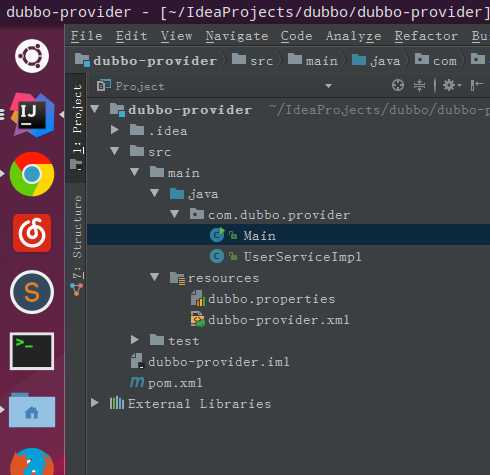The width and height of the screenshot is (490, 475).
Task: Collapse the src folder
Action: 115,151
